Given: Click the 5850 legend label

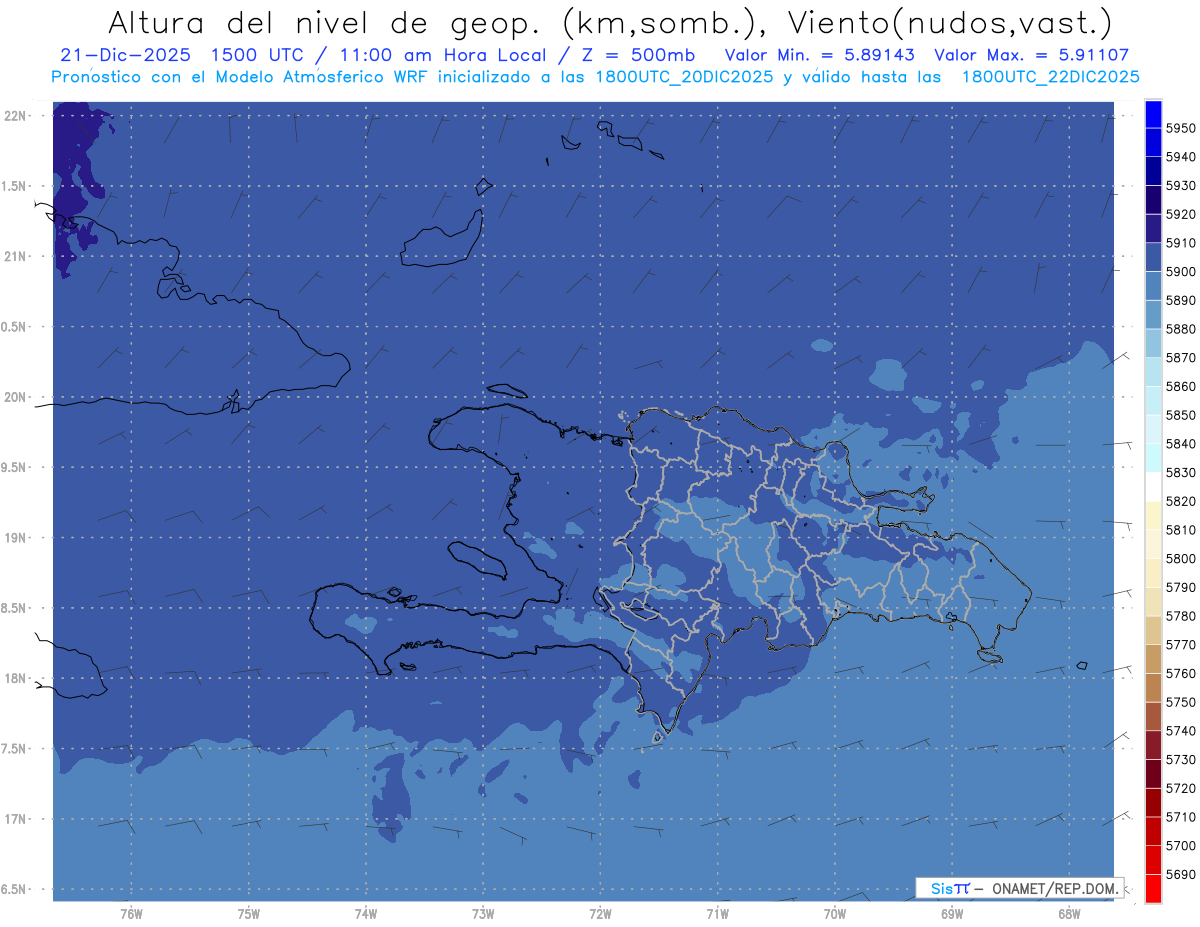Looking at the screenshot, I should pyautogui.click(x=1180, y=415).
